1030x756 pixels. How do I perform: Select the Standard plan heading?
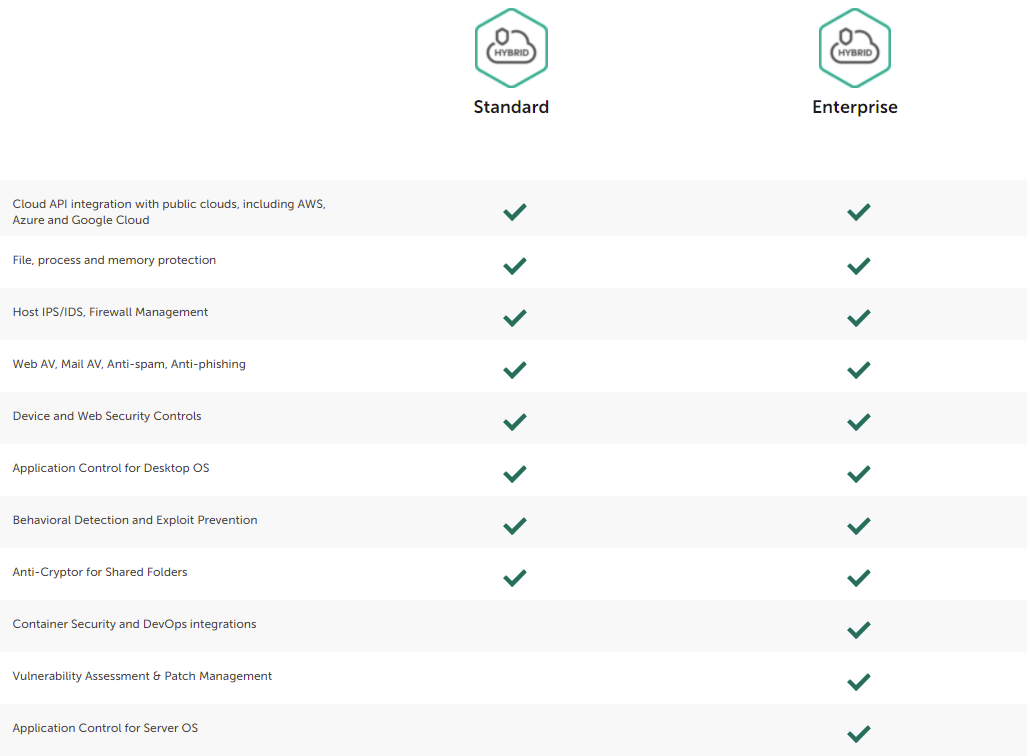[x=511, y=107]
